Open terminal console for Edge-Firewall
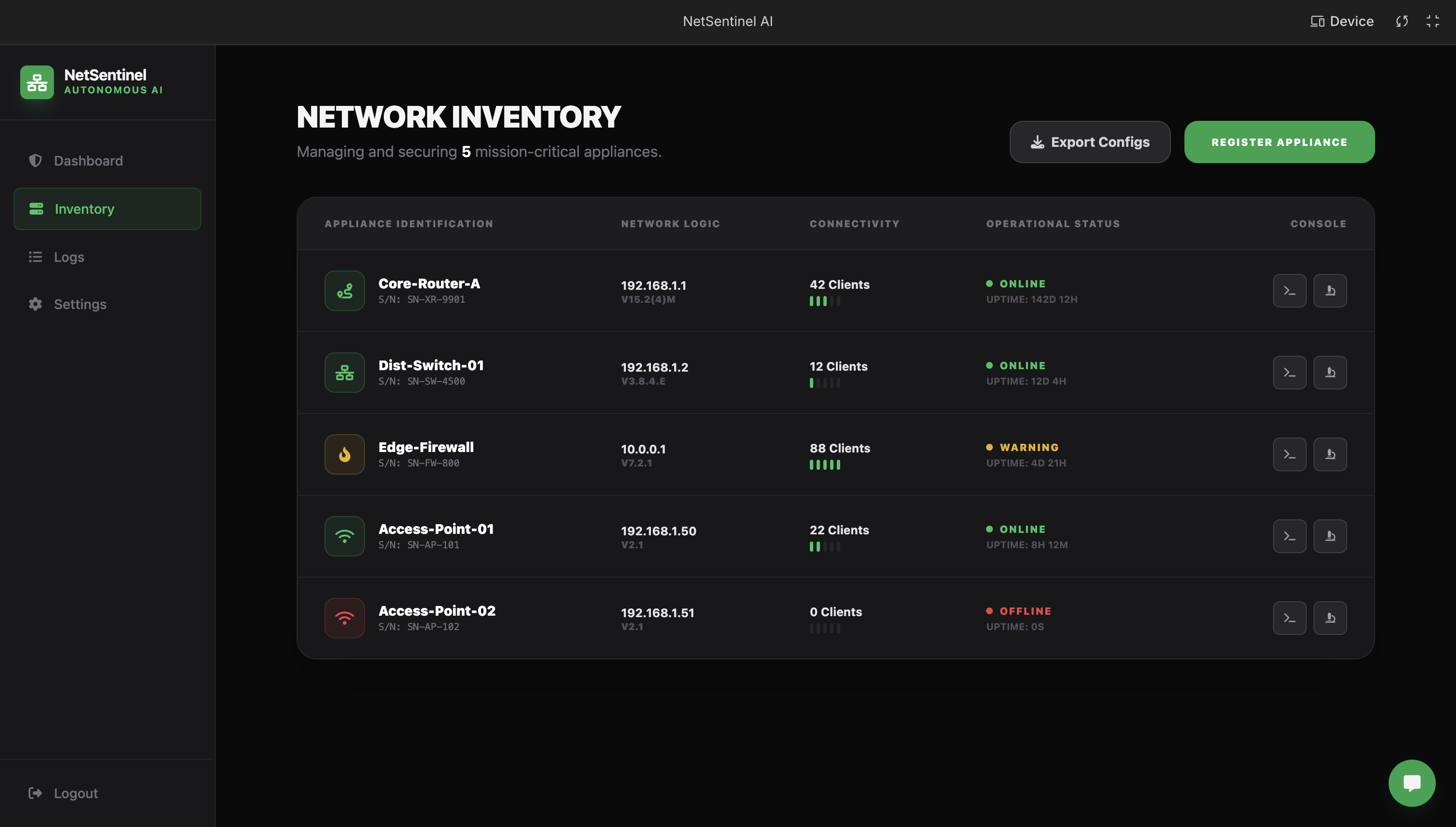The height and width of the screenshot is (827, 1456). point(1289,454)
